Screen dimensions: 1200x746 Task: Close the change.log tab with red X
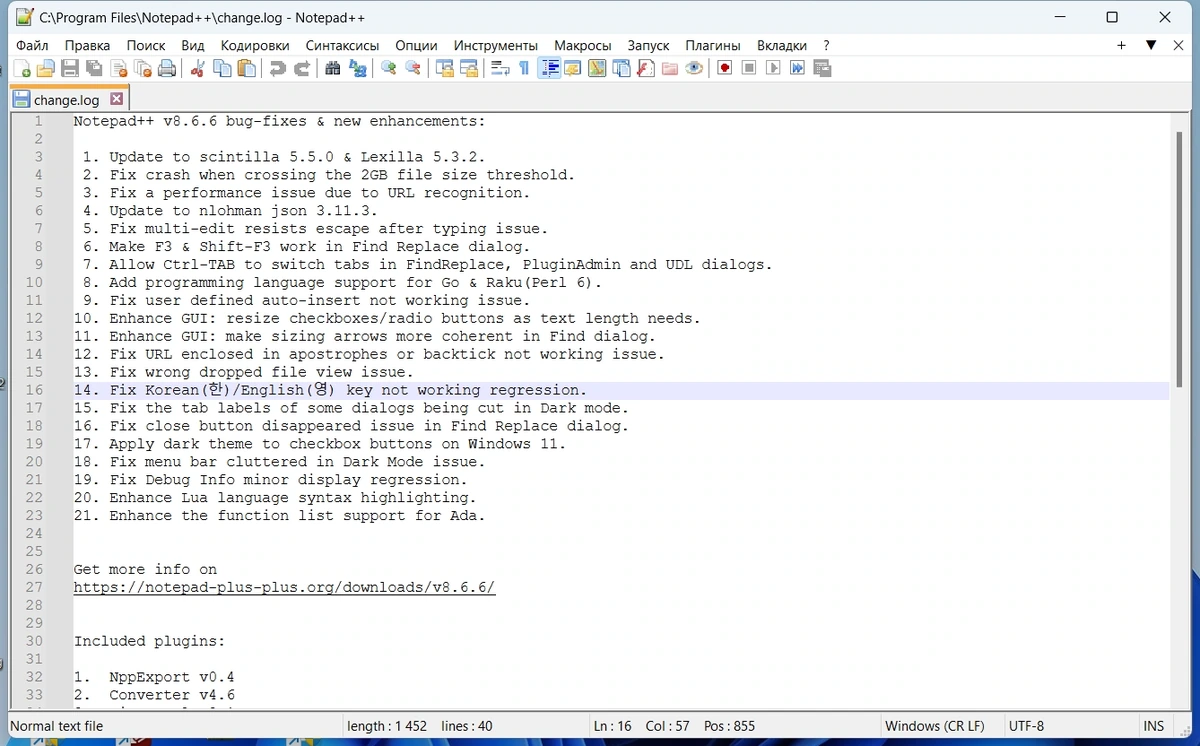click(x=116, y=99)
